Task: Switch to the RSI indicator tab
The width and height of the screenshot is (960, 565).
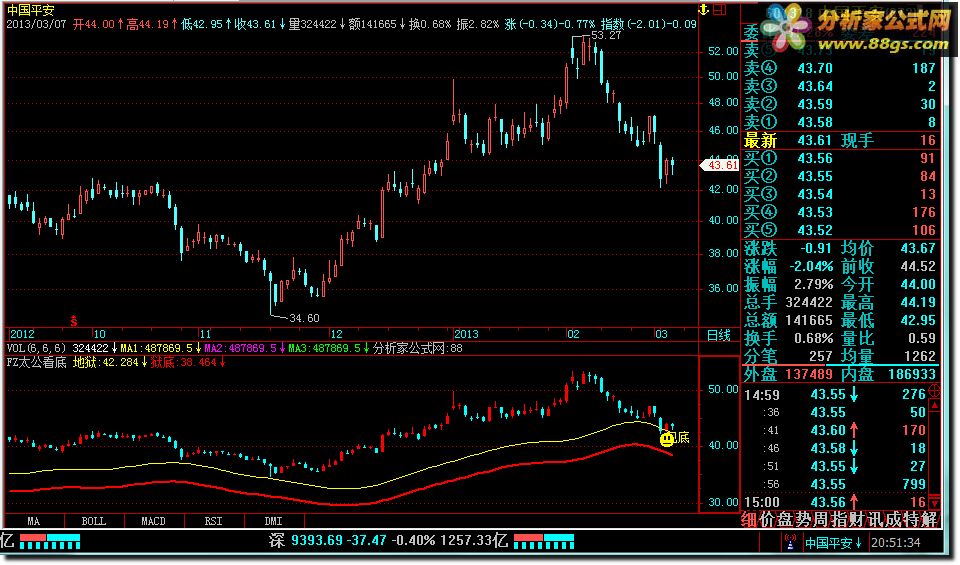Action: pos(214,522)
